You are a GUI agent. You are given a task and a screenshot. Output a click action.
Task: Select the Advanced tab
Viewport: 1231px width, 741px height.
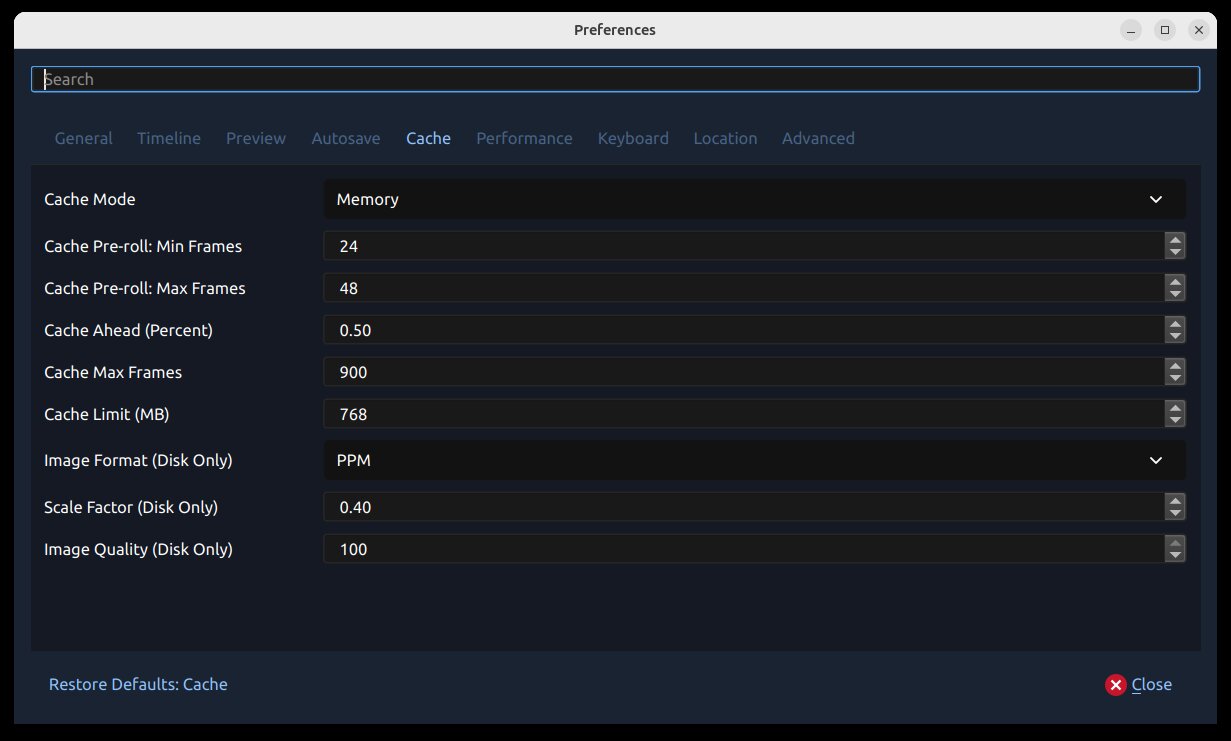818,138
